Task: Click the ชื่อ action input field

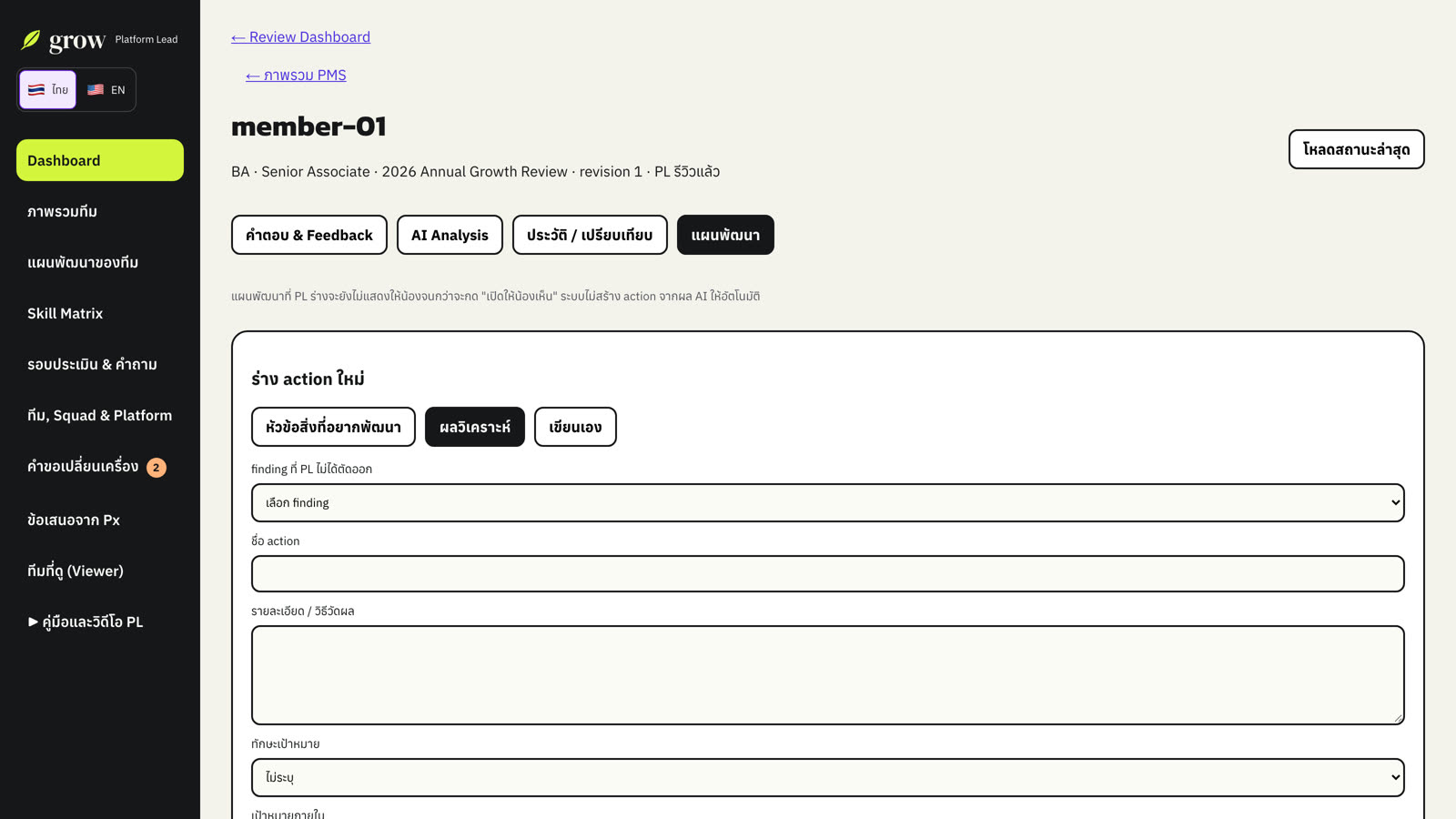Action: (828, 573)
